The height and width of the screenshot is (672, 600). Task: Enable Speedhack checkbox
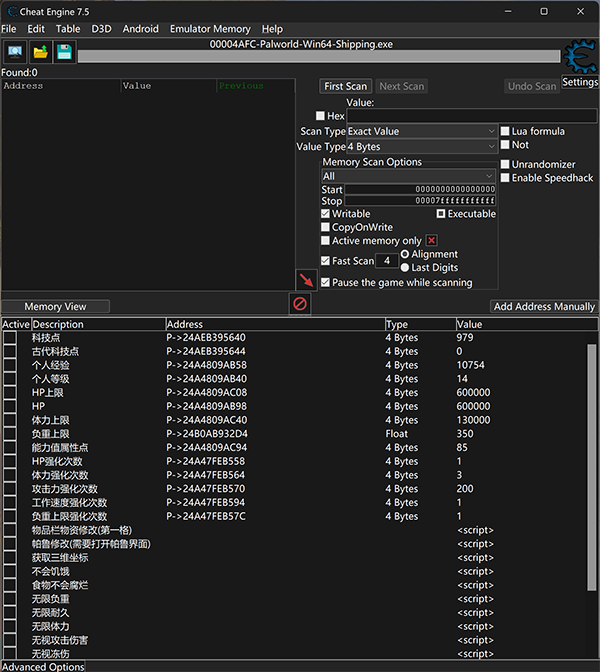point(505,178)
